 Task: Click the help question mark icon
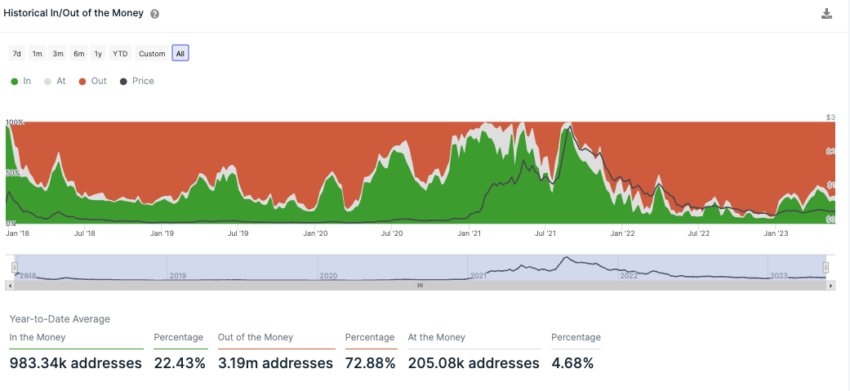[154, 15]
